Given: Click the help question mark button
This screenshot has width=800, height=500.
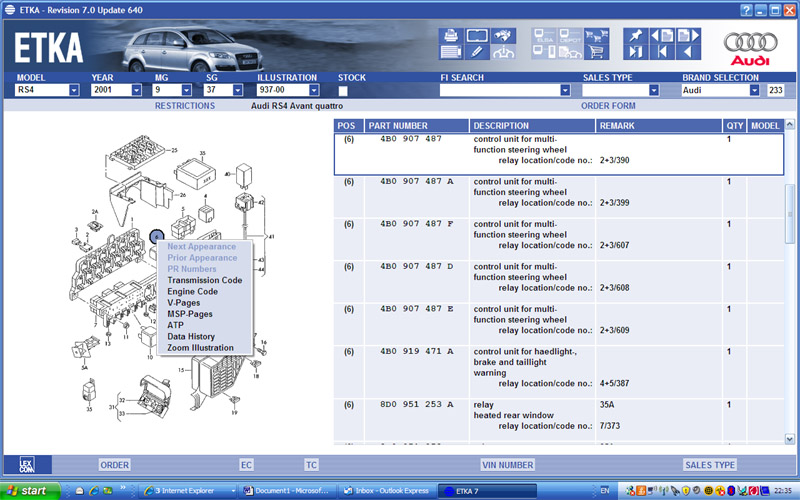Looking at the screenshot, I should pyautogui.click(x=745, y=10).
